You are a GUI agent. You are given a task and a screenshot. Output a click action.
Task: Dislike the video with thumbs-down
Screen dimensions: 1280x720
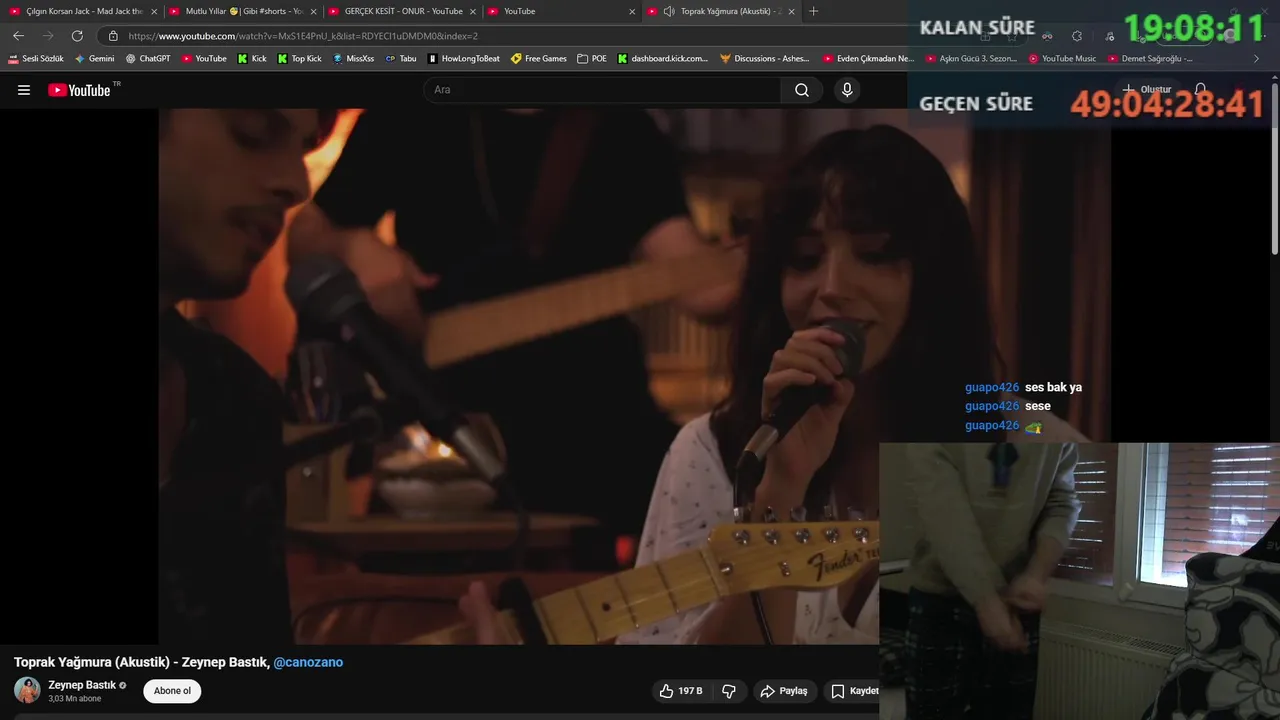click(729, 691)
